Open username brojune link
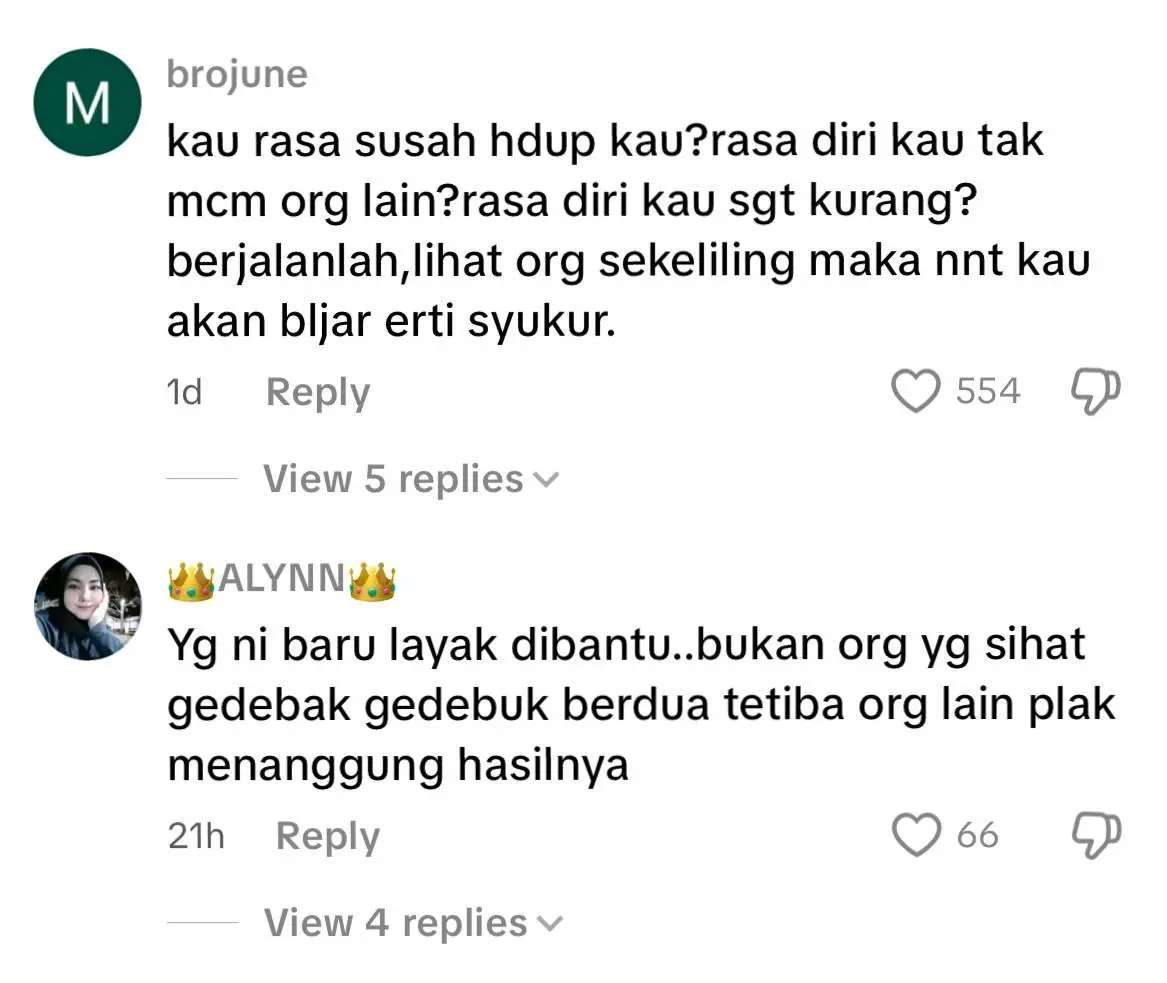Screen dimensions: 1167x983 pyautogui.click(x=237, y=74)
